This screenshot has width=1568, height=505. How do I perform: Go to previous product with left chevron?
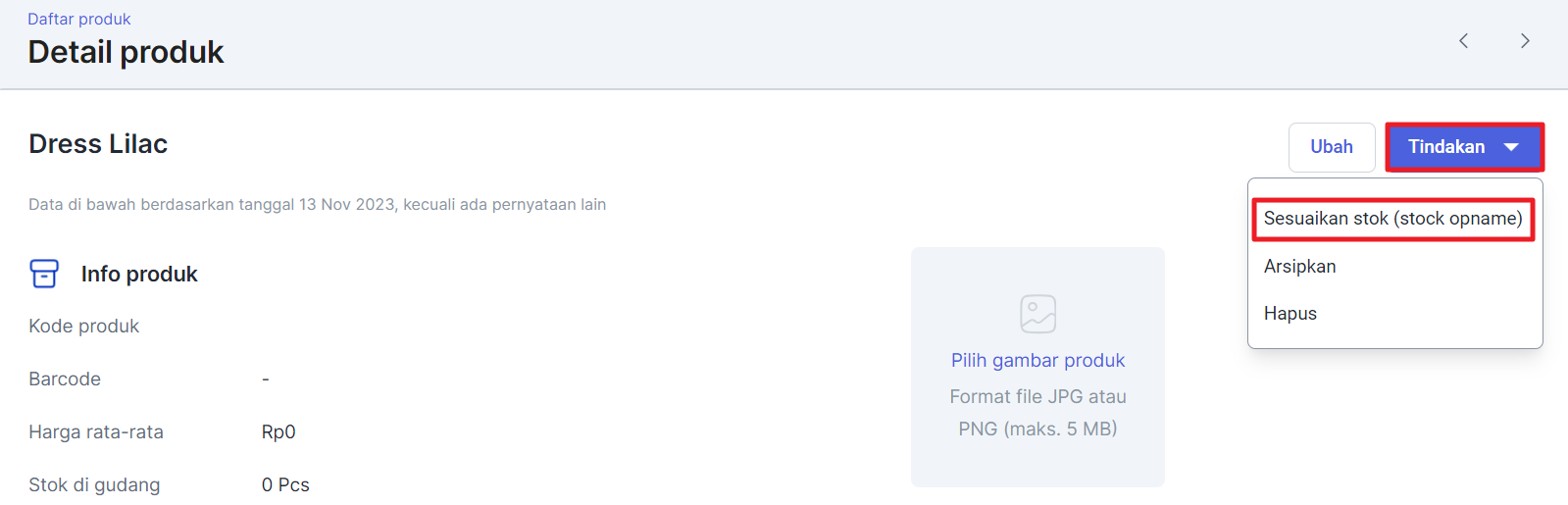[x=1463, y=40]
